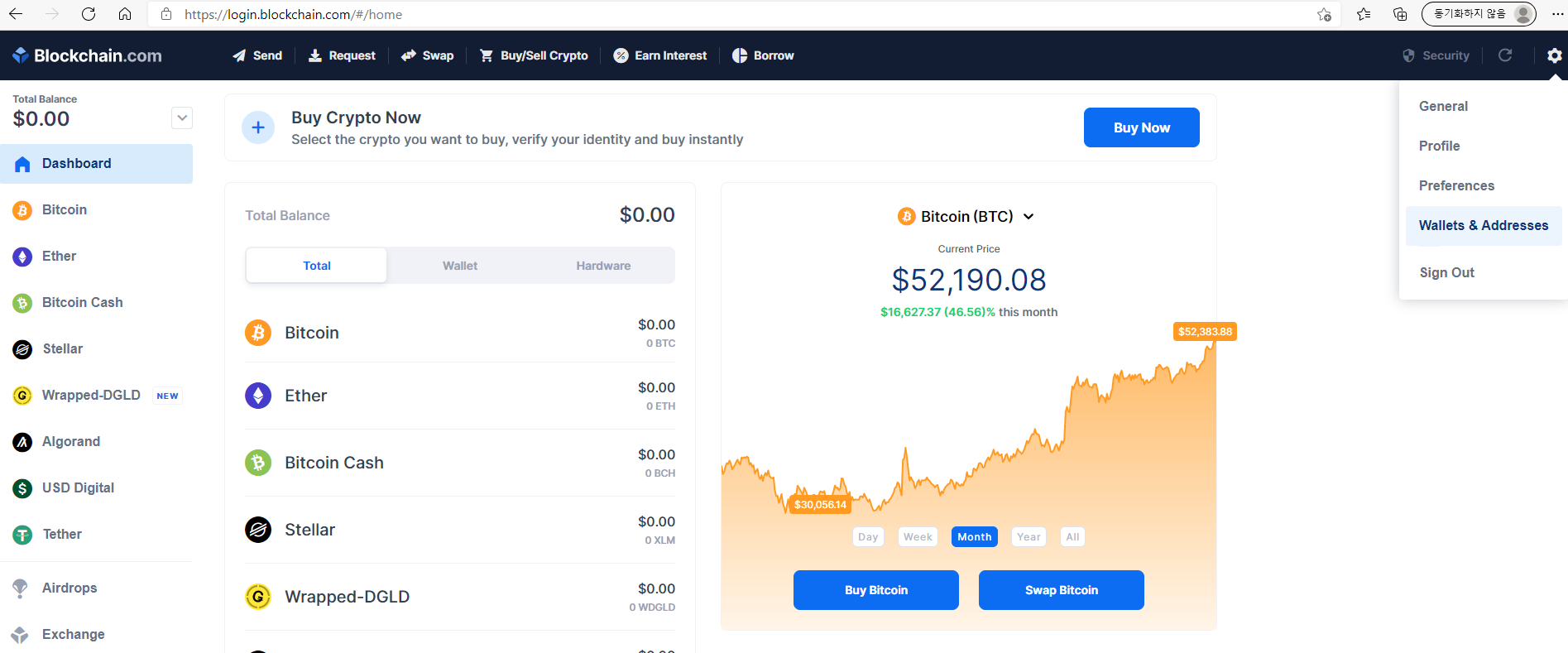Reload the page with browser refresh
This screenshot has height=653, width=1568.
coord(89,14)
